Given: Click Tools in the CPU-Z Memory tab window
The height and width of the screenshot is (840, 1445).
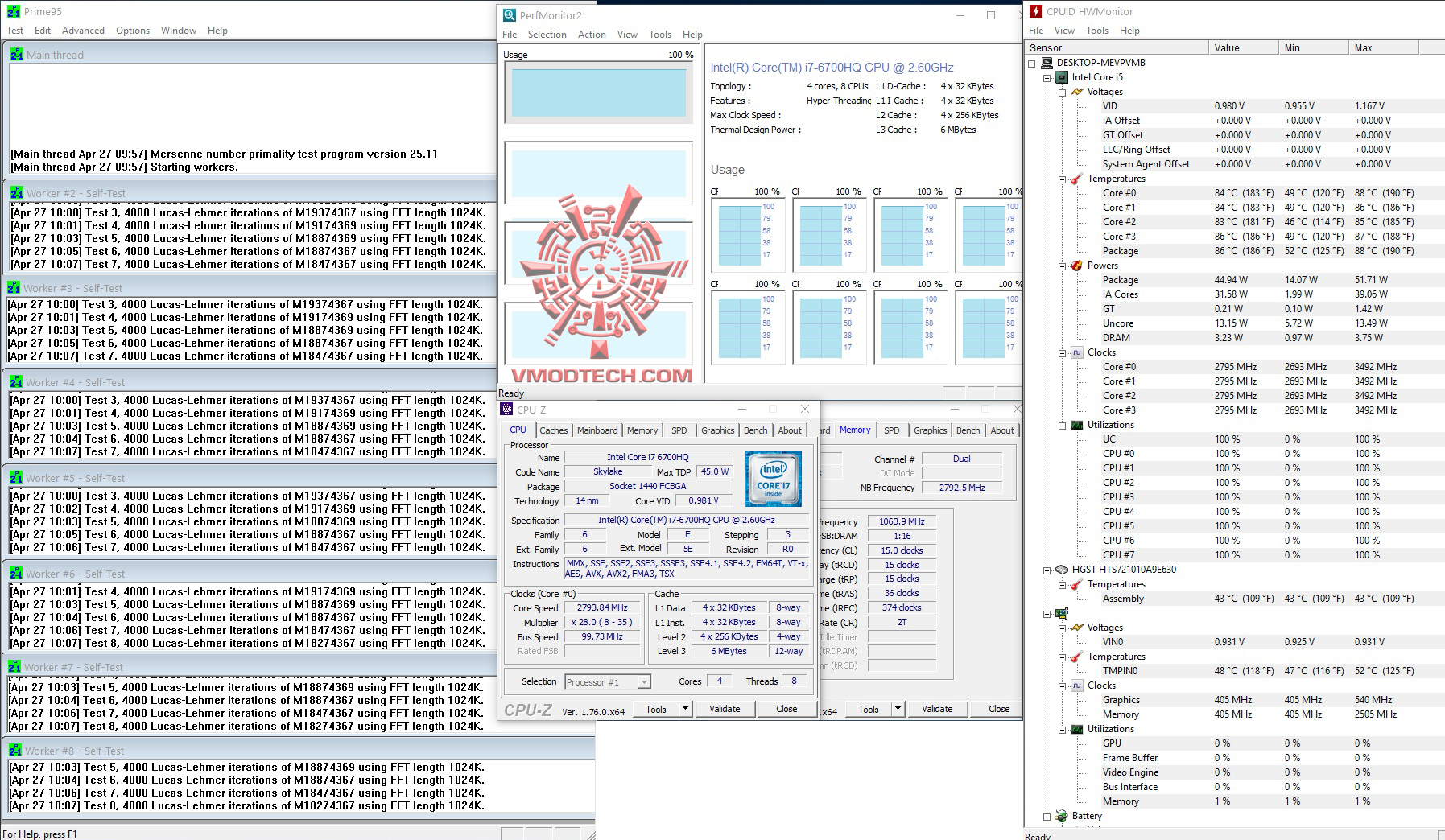Looking at the screenshot, I should (x=869, y=709).
